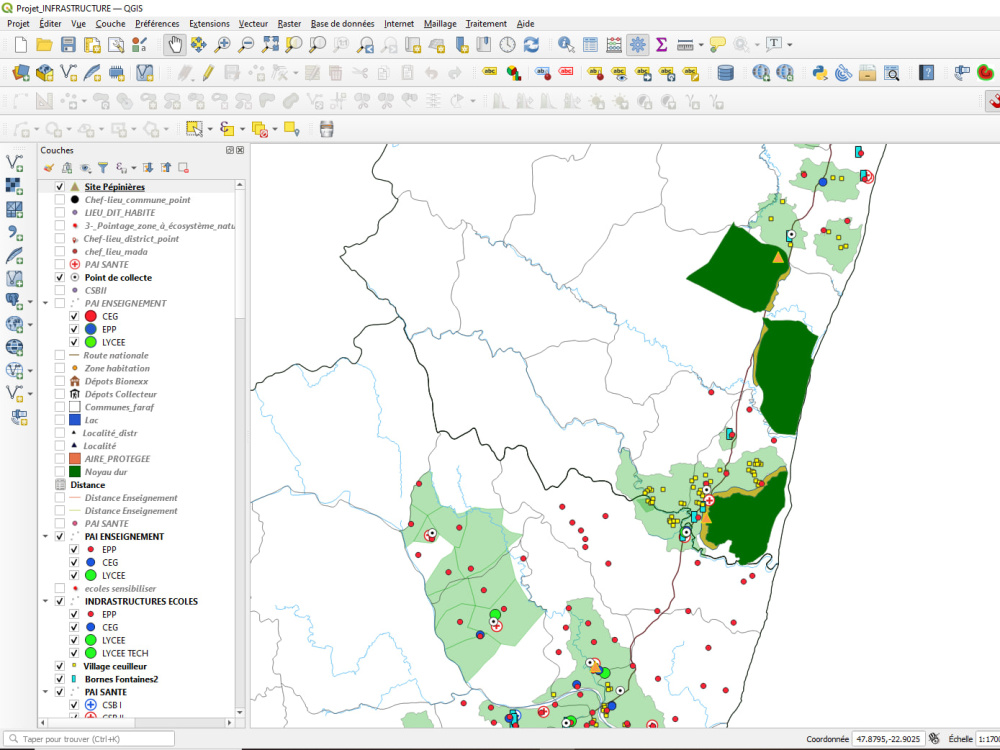
Task: Click the Coordonnée value field
Action: point(888,739)
